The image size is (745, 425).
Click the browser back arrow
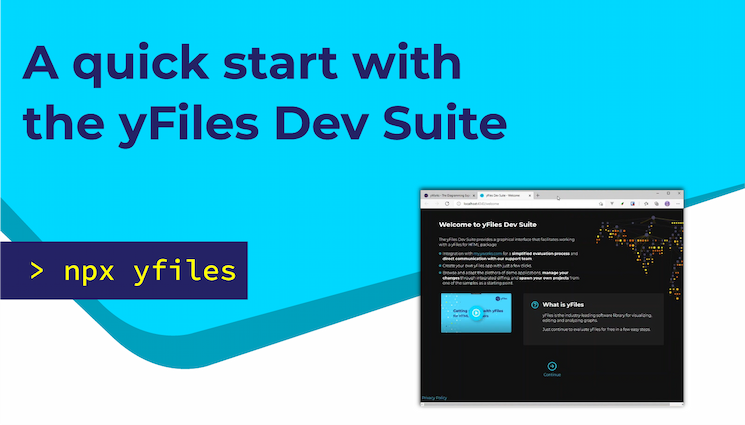(x=427, y=203)
